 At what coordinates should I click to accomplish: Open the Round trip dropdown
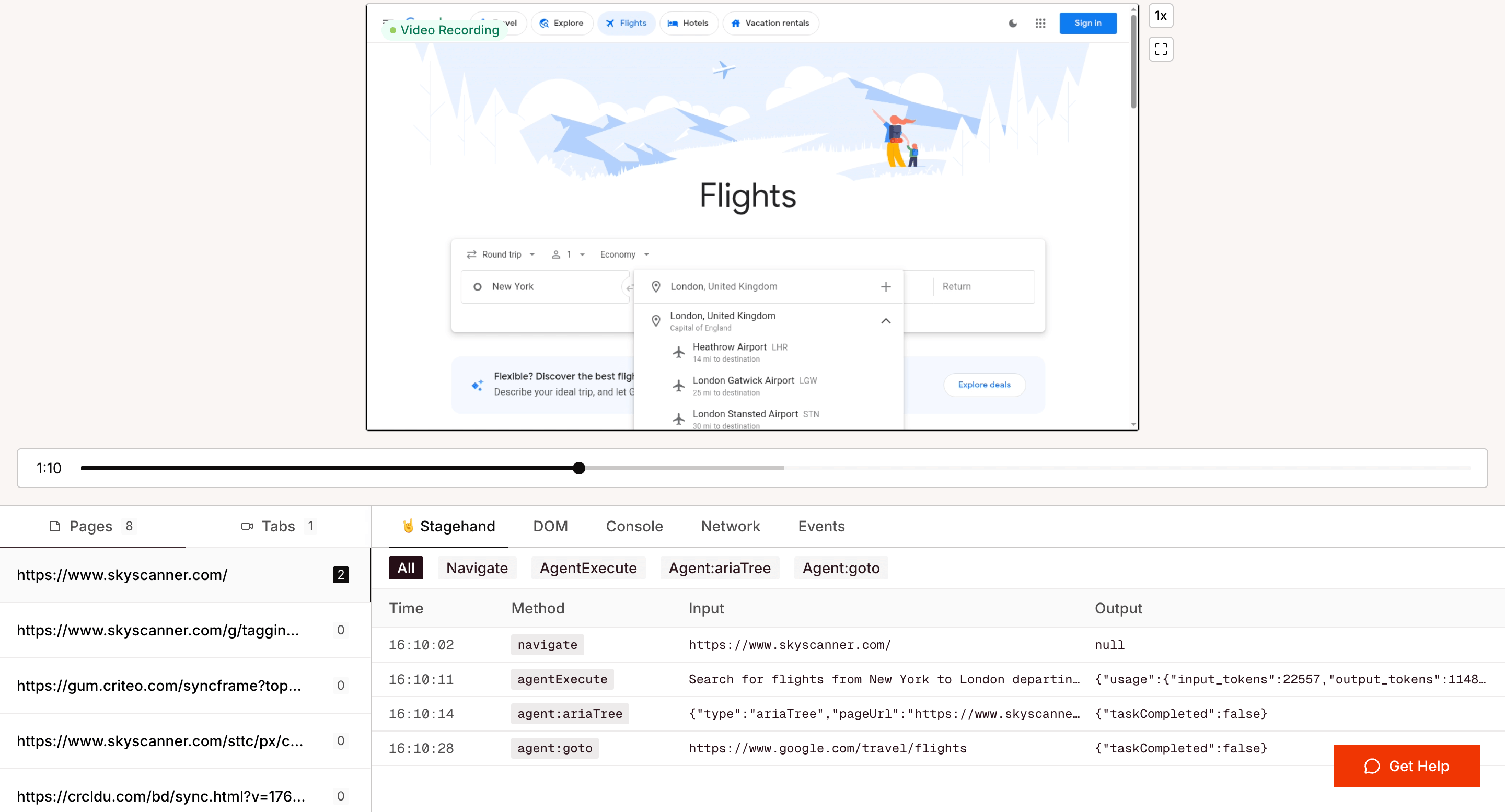click(x=501, y=254)
